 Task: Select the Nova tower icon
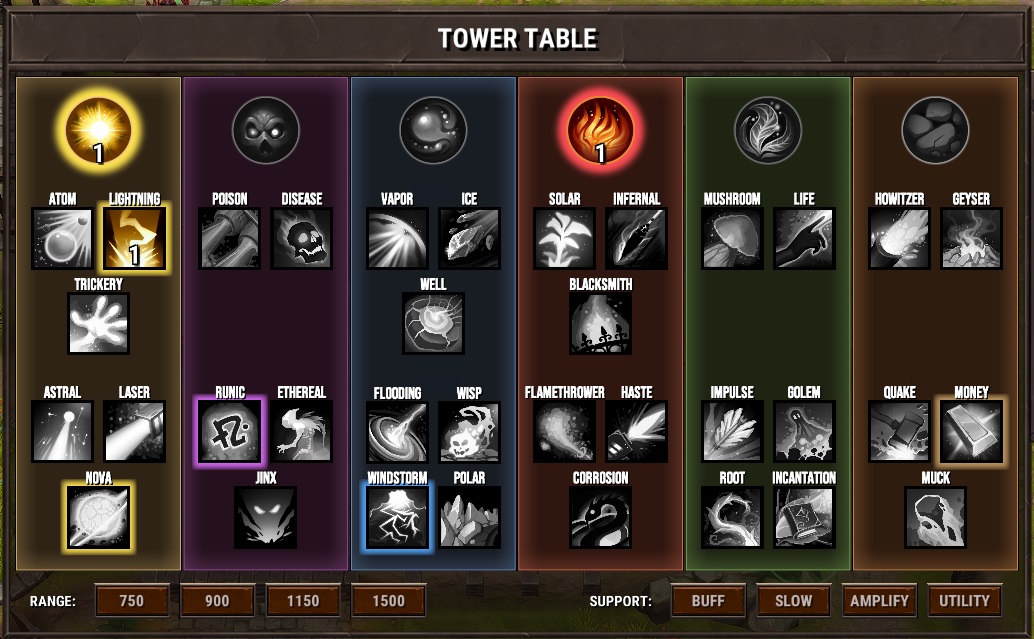98,517
